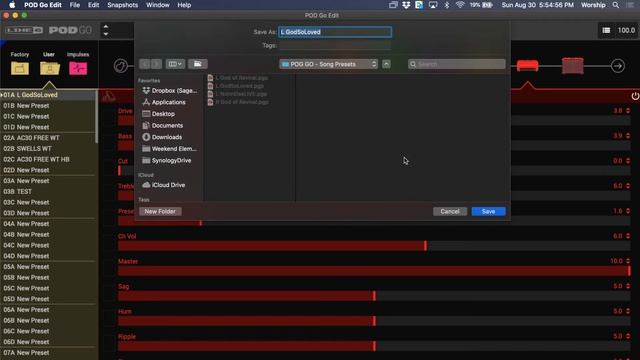Open the Factory presets folder
640x360 pixels.
(x=20, y=68)
